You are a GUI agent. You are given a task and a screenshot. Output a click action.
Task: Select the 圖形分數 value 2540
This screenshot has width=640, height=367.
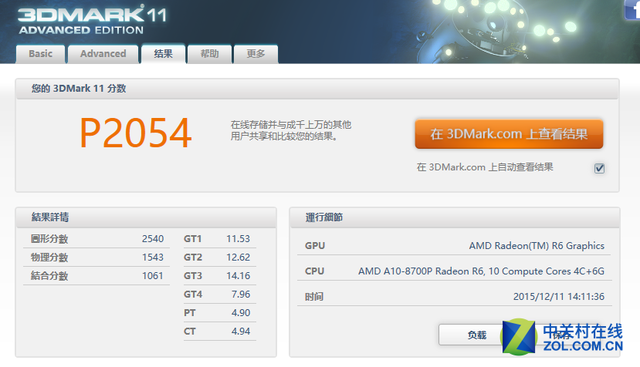click(153, 239)
